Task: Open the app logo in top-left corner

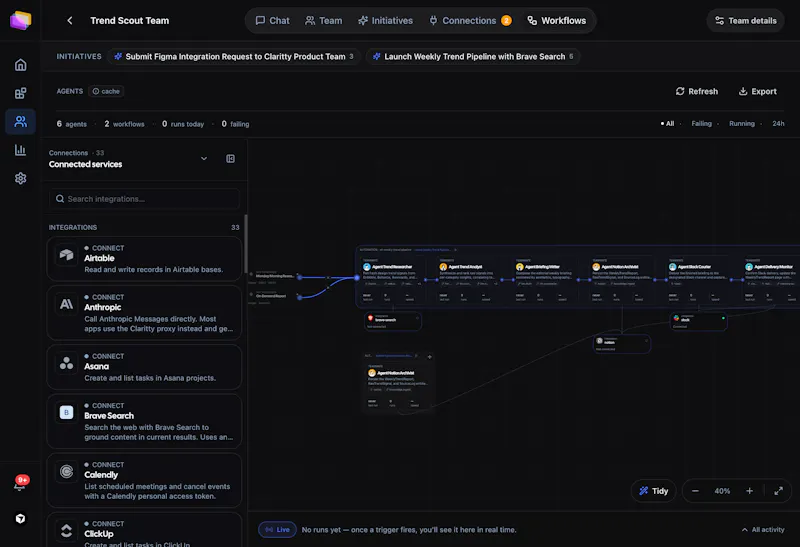Action: [x=20, y=20]
